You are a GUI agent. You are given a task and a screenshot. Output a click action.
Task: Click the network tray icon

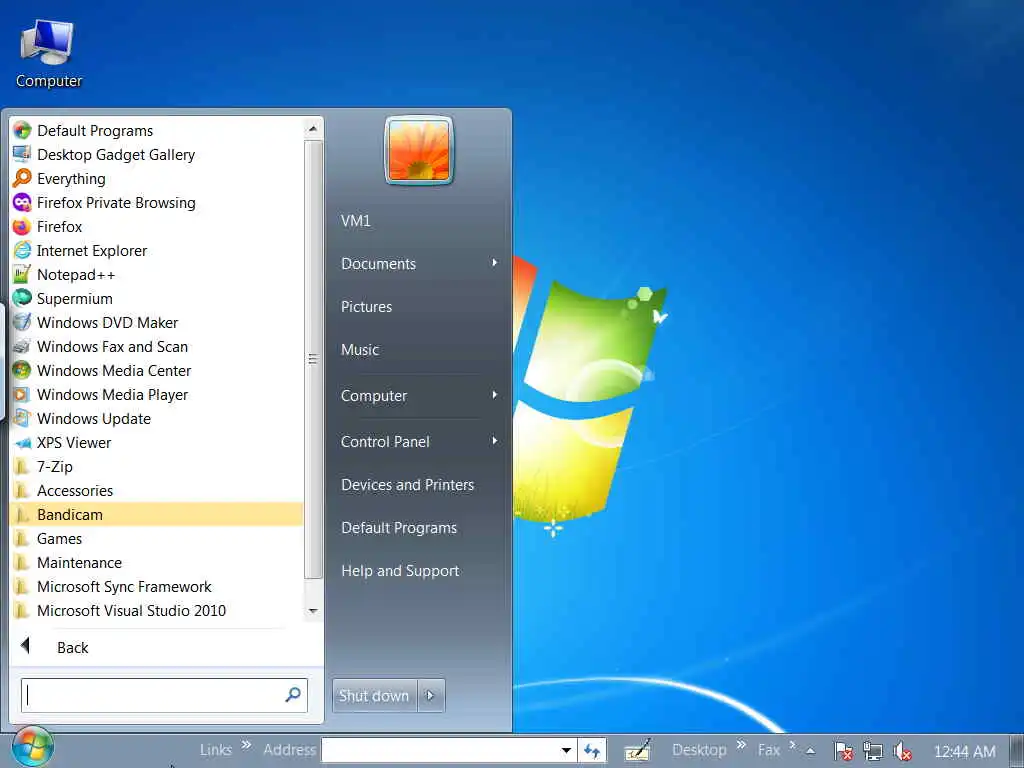coord(872,751)
